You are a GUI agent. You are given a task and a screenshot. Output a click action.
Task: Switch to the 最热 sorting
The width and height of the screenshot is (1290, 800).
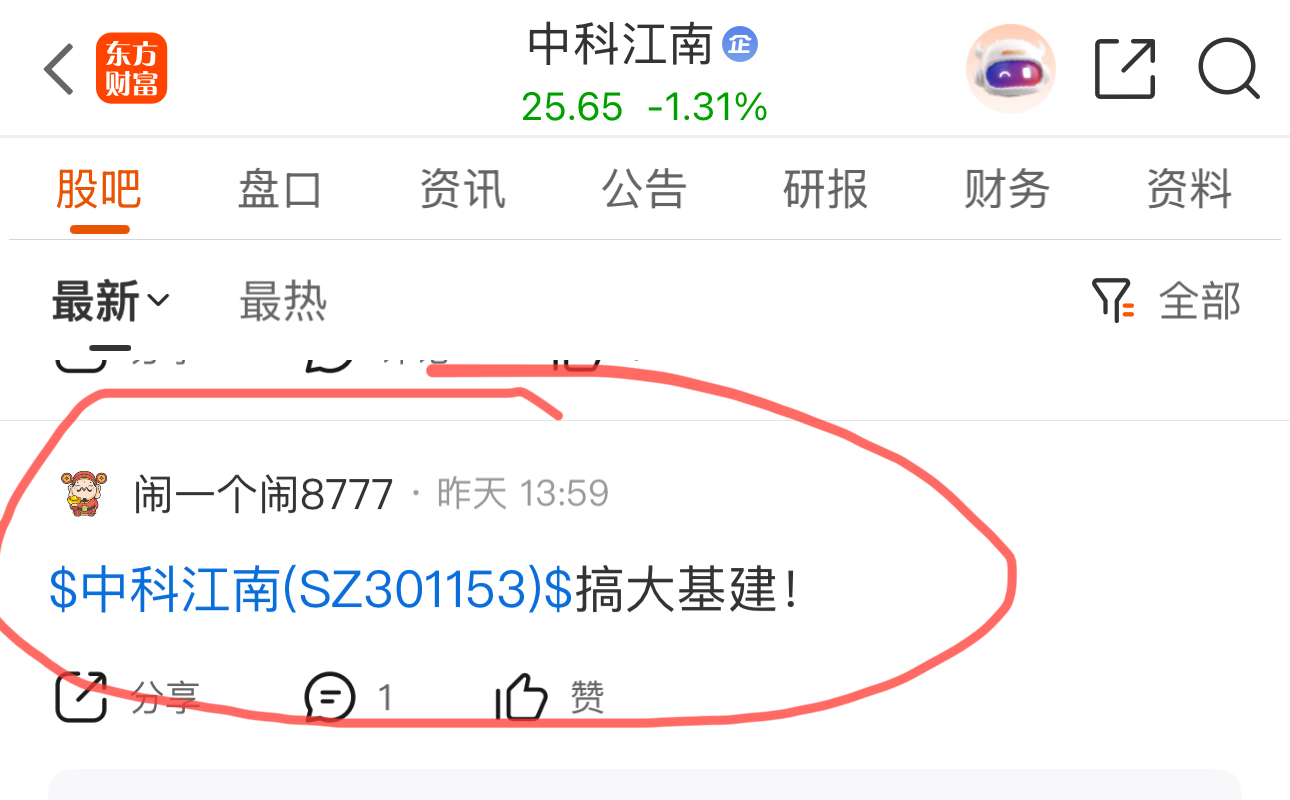(283, 301)
